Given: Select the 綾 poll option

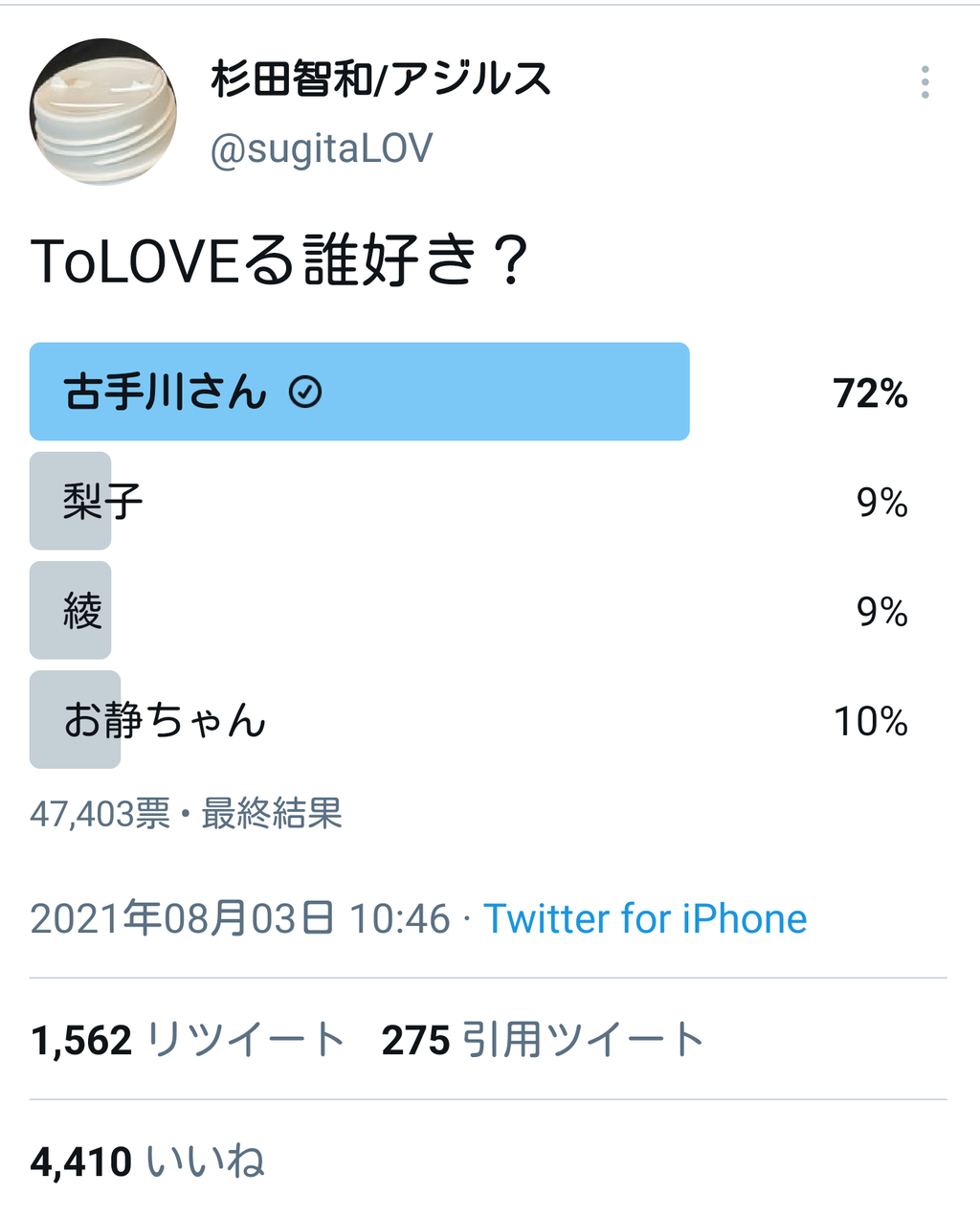Looking at the screenshot, I should point(469,610).
